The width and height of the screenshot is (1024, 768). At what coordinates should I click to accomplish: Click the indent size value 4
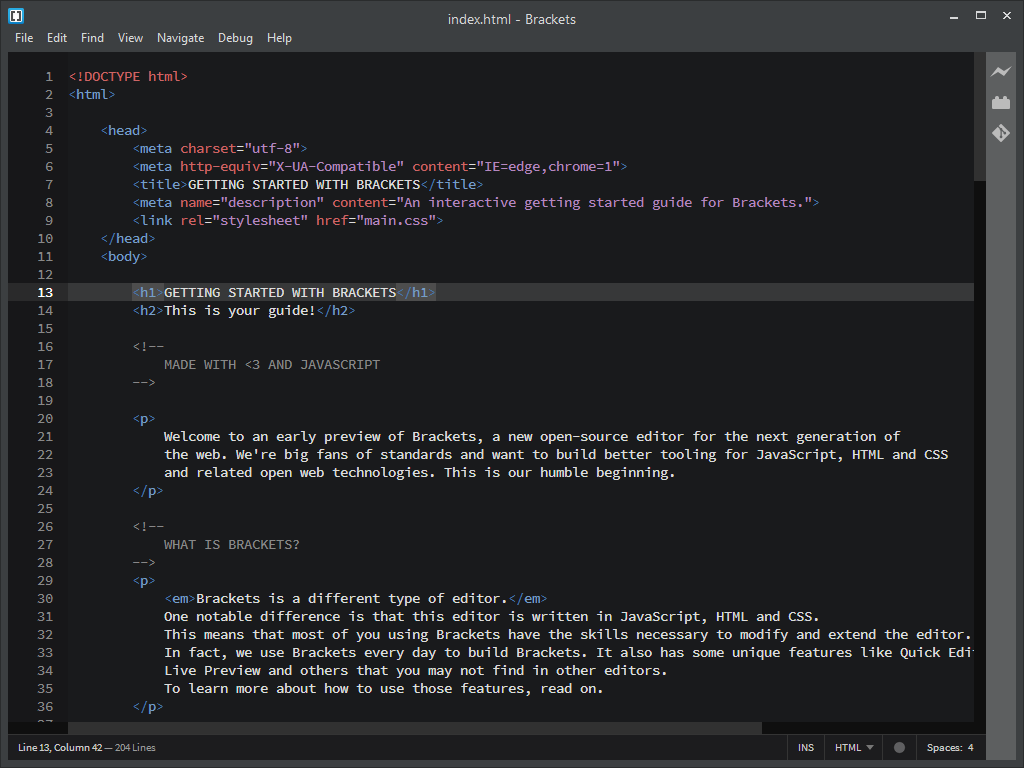click(970, 748)
